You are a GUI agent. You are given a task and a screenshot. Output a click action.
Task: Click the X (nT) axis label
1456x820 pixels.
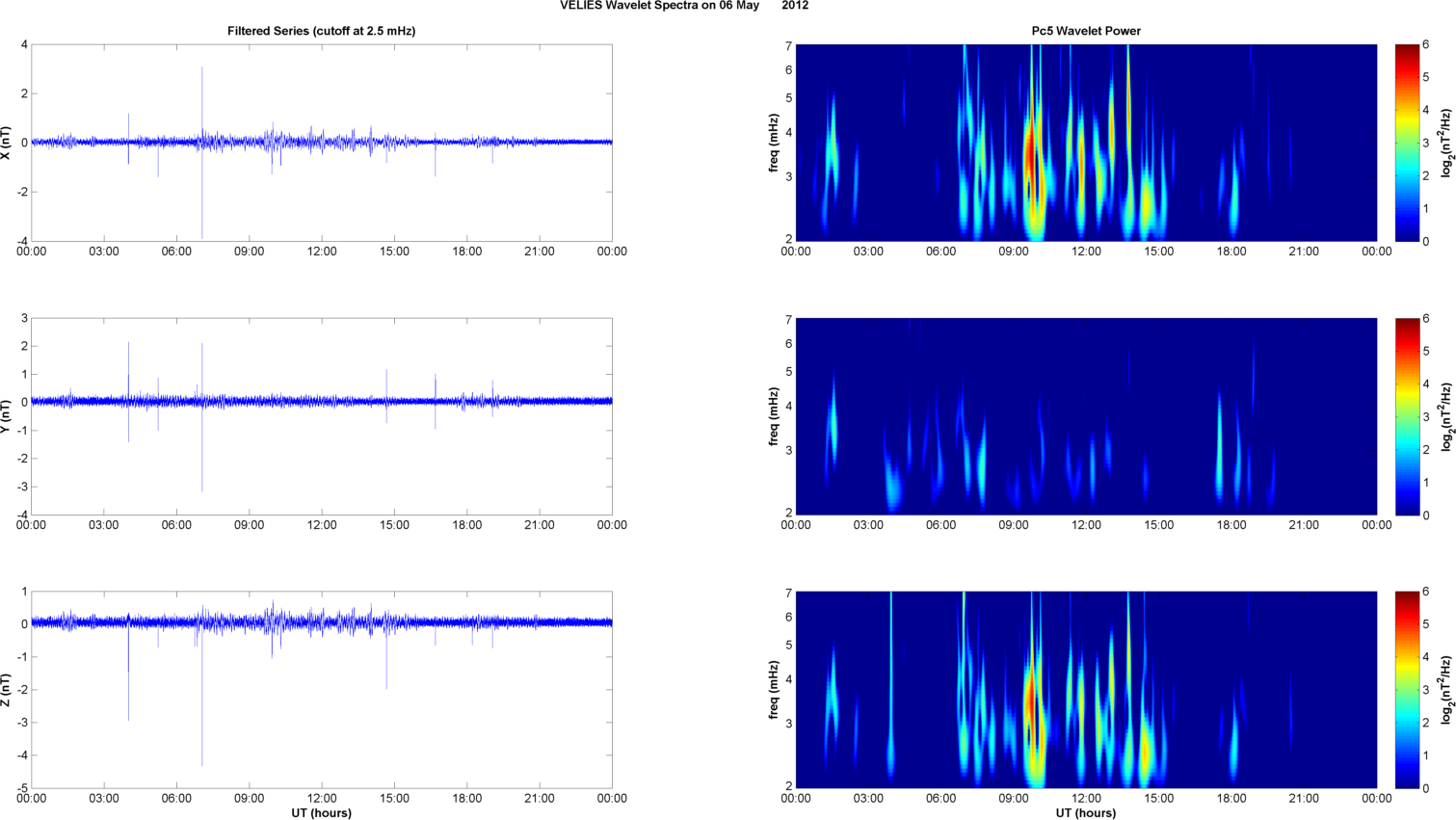click(8, 143)
